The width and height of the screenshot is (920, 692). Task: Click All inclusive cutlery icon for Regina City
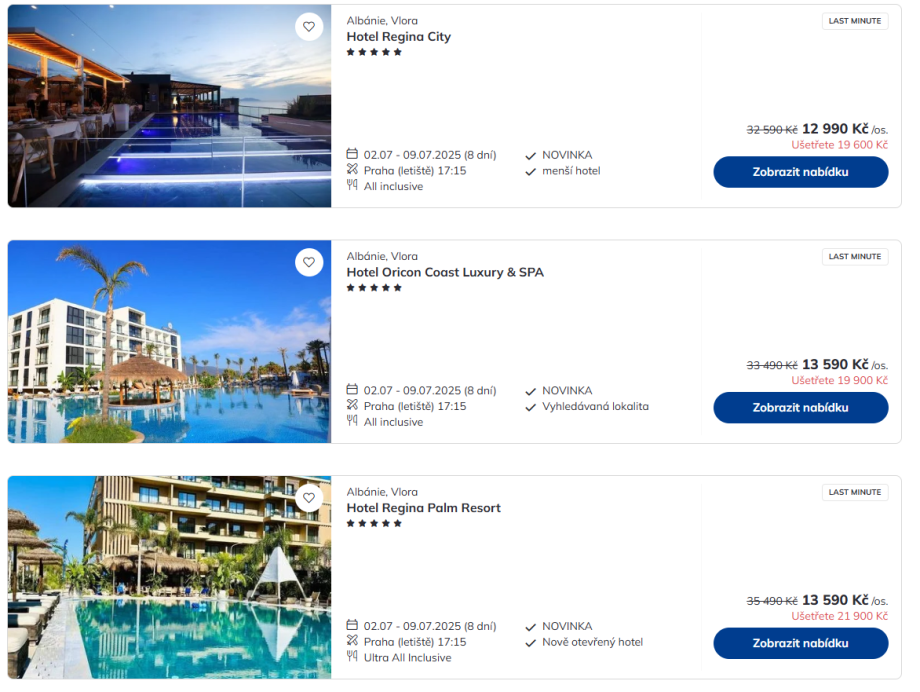(352, 185)
